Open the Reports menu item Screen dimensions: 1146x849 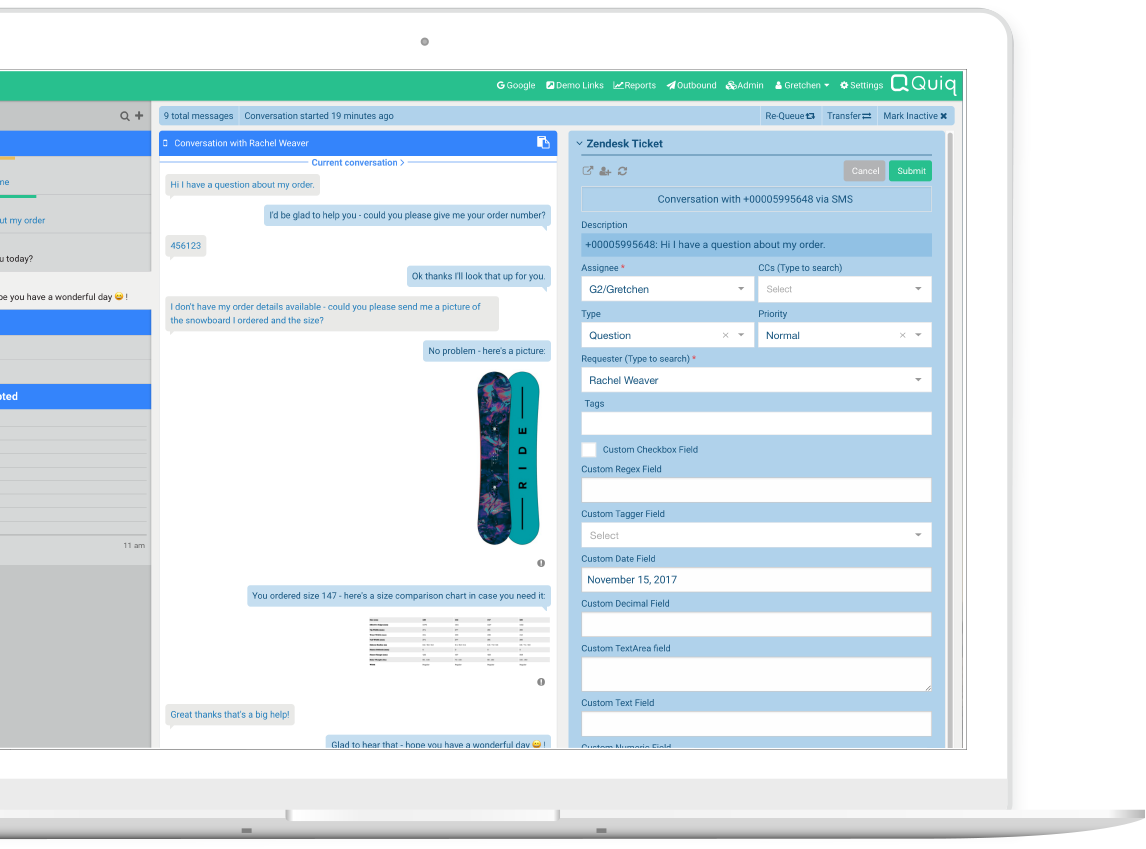634,85
